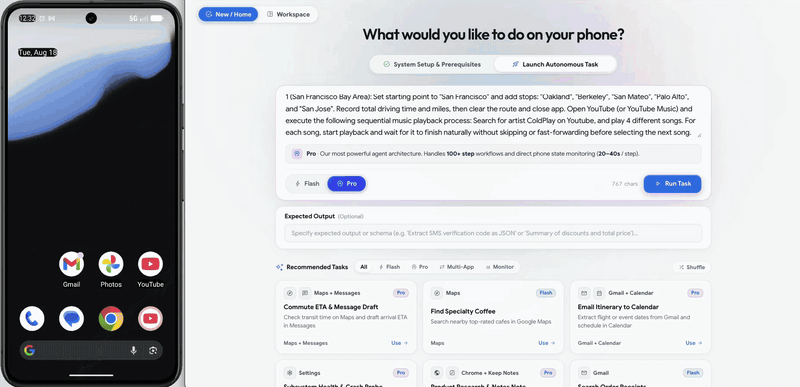Screen dimensions: 800x387
Task: Click the Pro badge on Settings card
Action: [401, 373]
